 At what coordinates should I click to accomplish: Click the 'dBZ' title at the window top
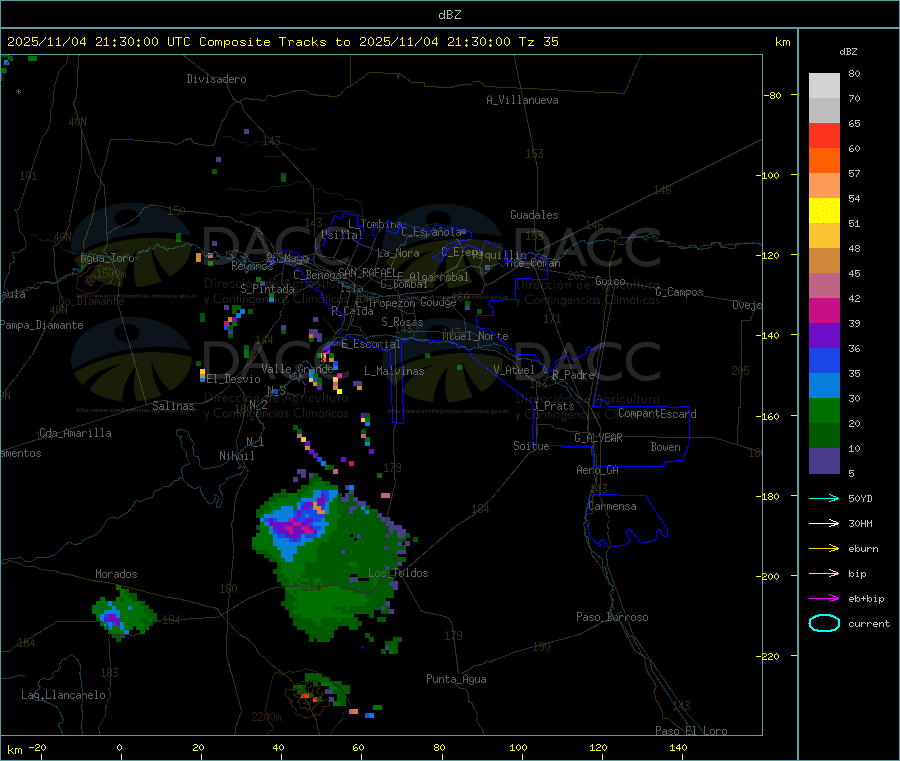pyautogui.click(x=449, y=15)
